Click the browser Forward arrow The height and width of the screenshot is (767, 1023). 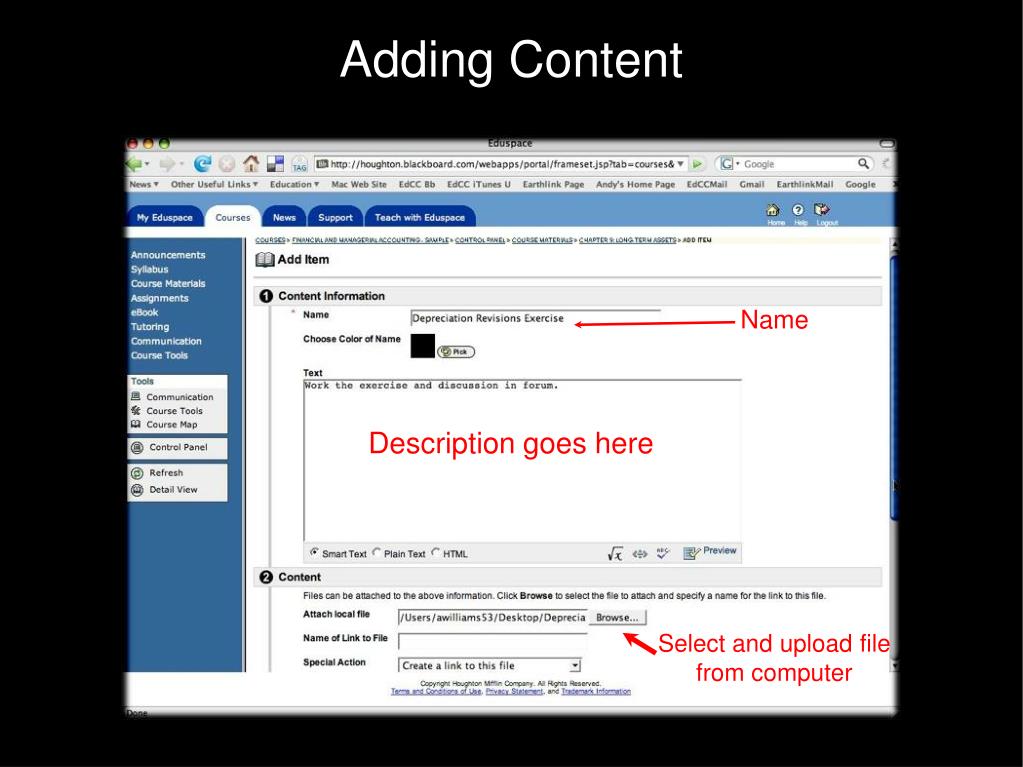click(x=167, y=164)
